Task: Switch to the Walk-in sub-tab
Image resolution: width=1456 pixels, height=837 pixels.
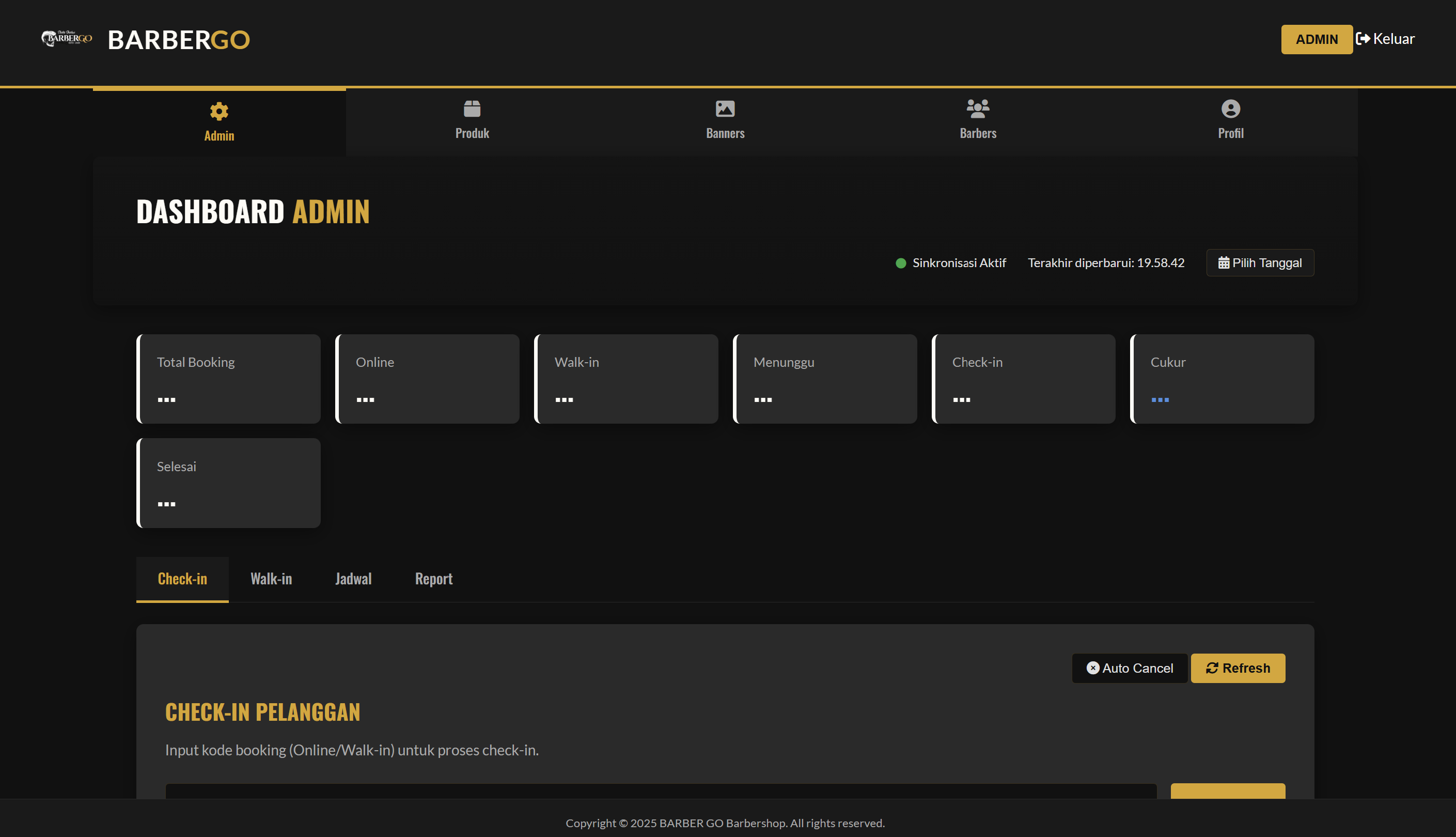Action: click(271, 579)
